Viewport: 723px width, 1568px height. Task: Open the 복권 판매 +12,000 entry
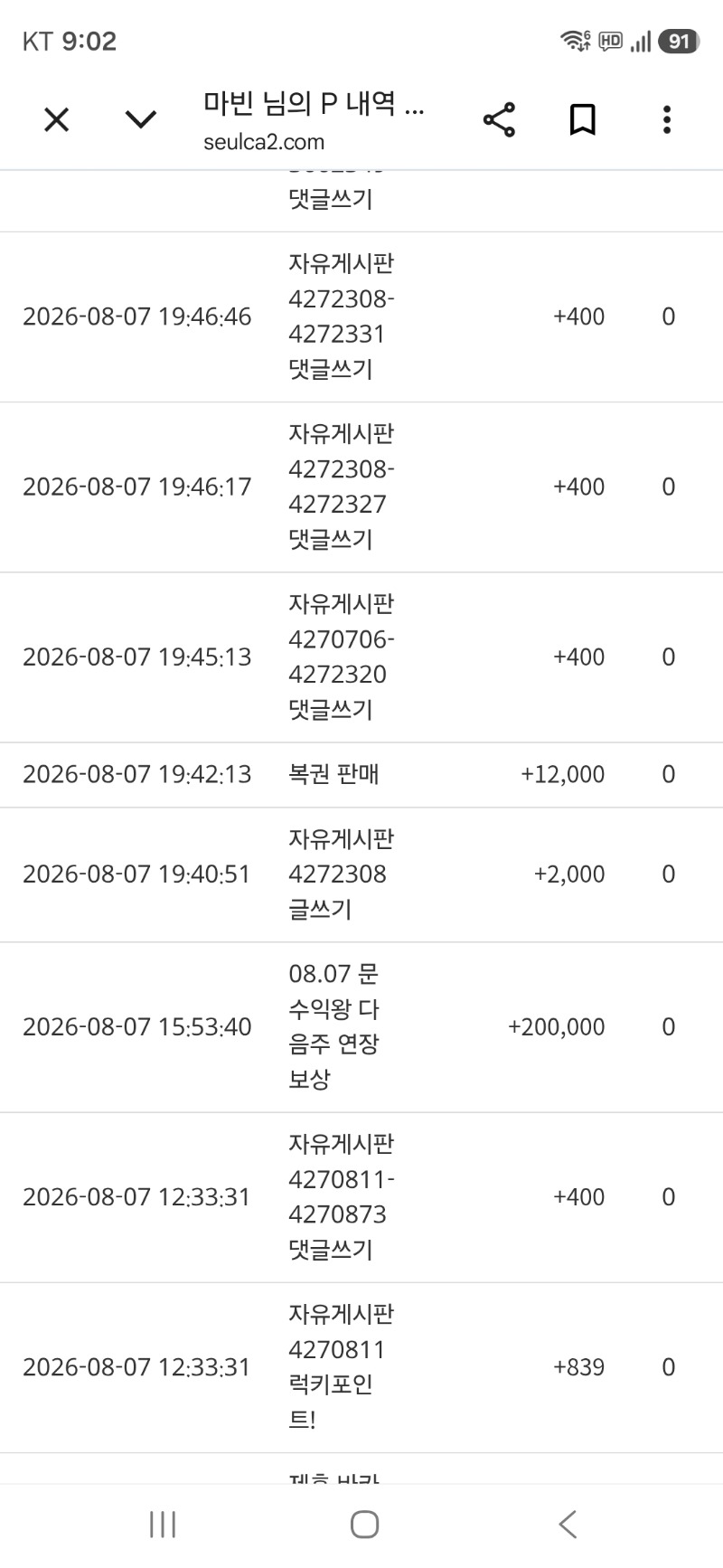[x=361, y=775]
